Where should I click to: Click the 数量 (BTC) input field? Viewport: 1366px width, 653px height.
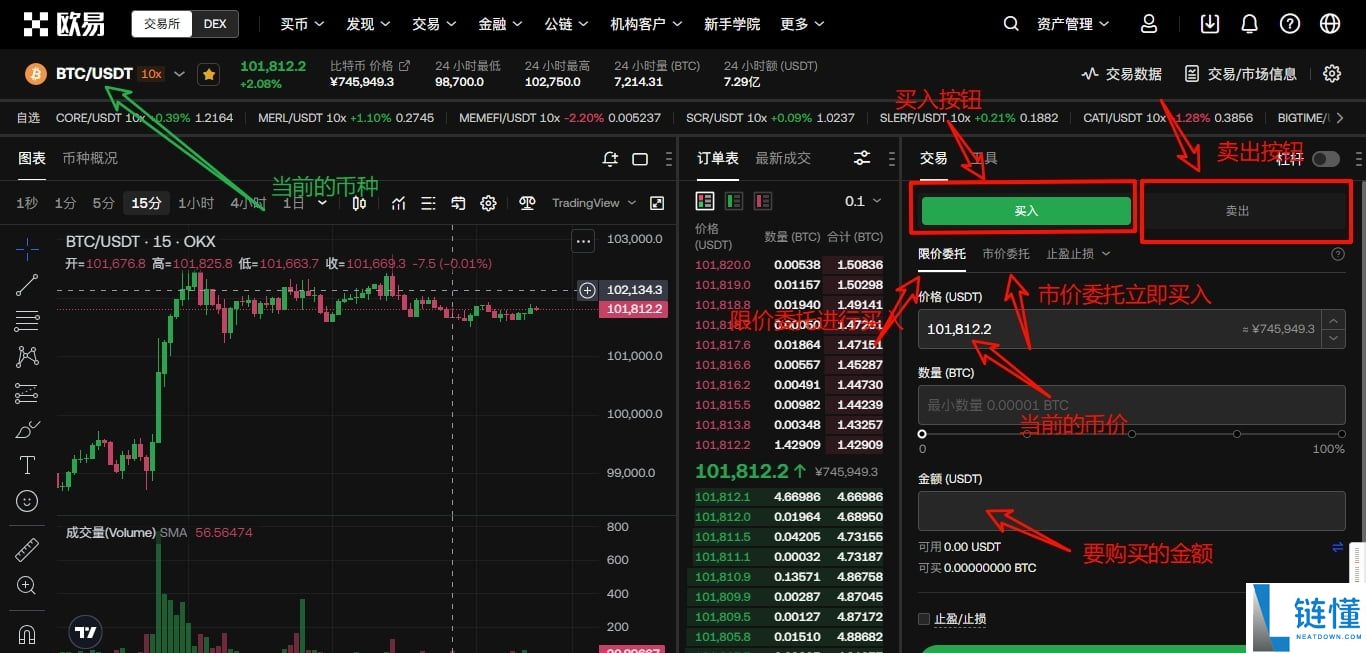pyautogui.click(x=1132, y=405)
